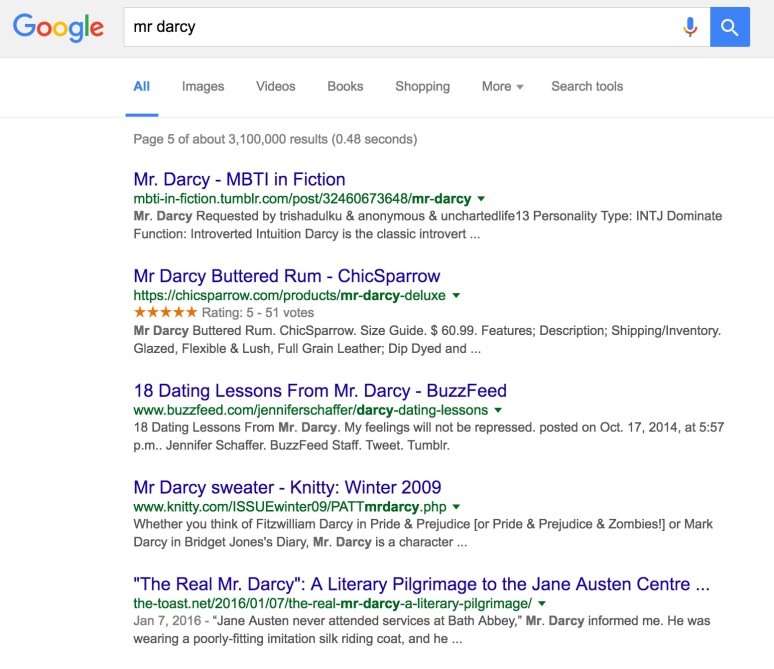
Task: Activate voice search microphone icon
Action: click(690, 27)
